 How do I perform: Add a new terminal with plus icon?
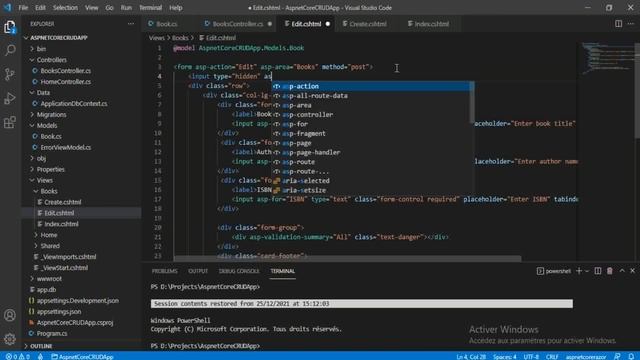tap(579, 271)
